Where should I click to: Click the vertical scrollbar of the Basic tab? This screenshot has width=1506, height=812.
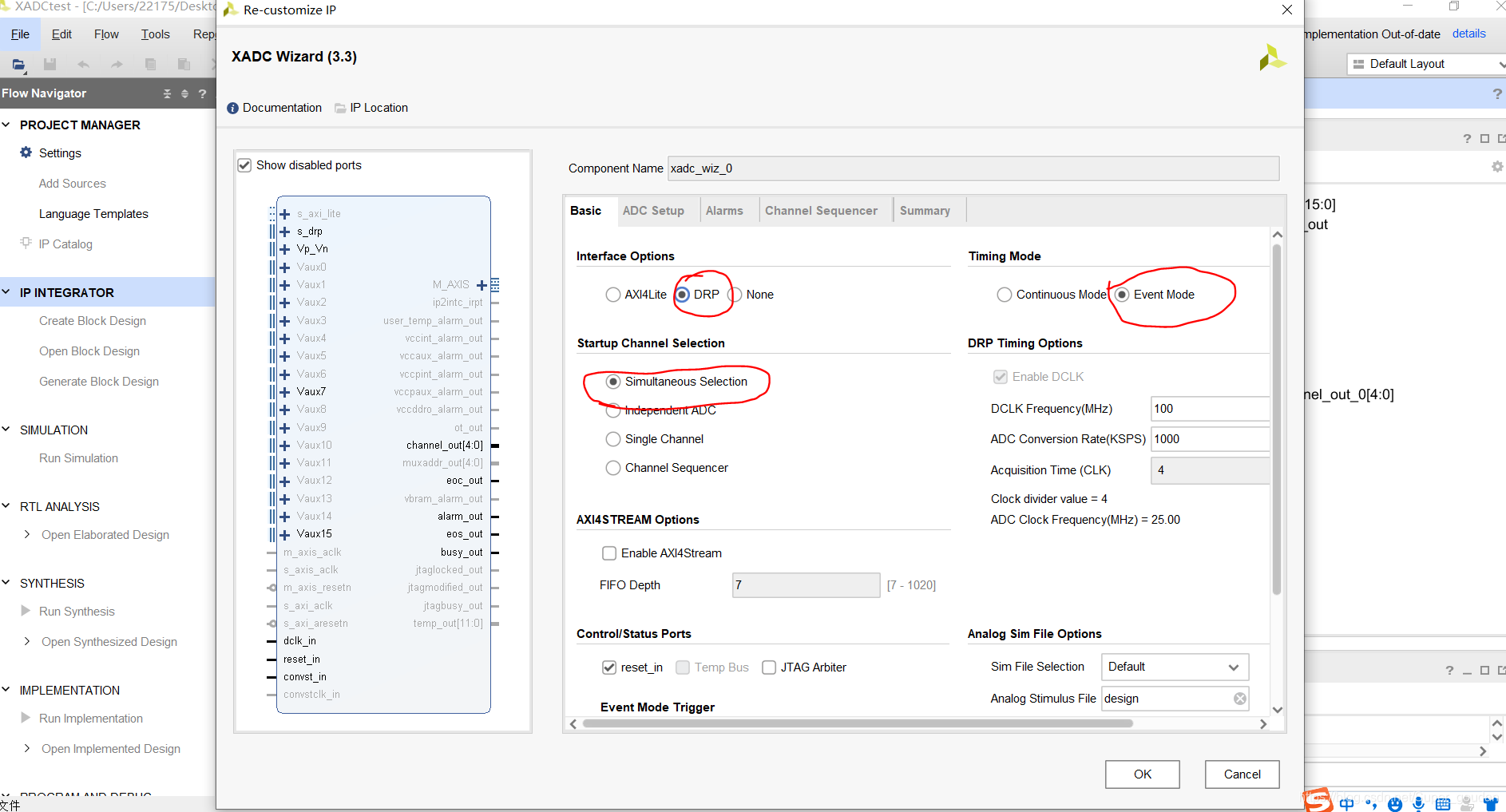(x=1277, y=419)
